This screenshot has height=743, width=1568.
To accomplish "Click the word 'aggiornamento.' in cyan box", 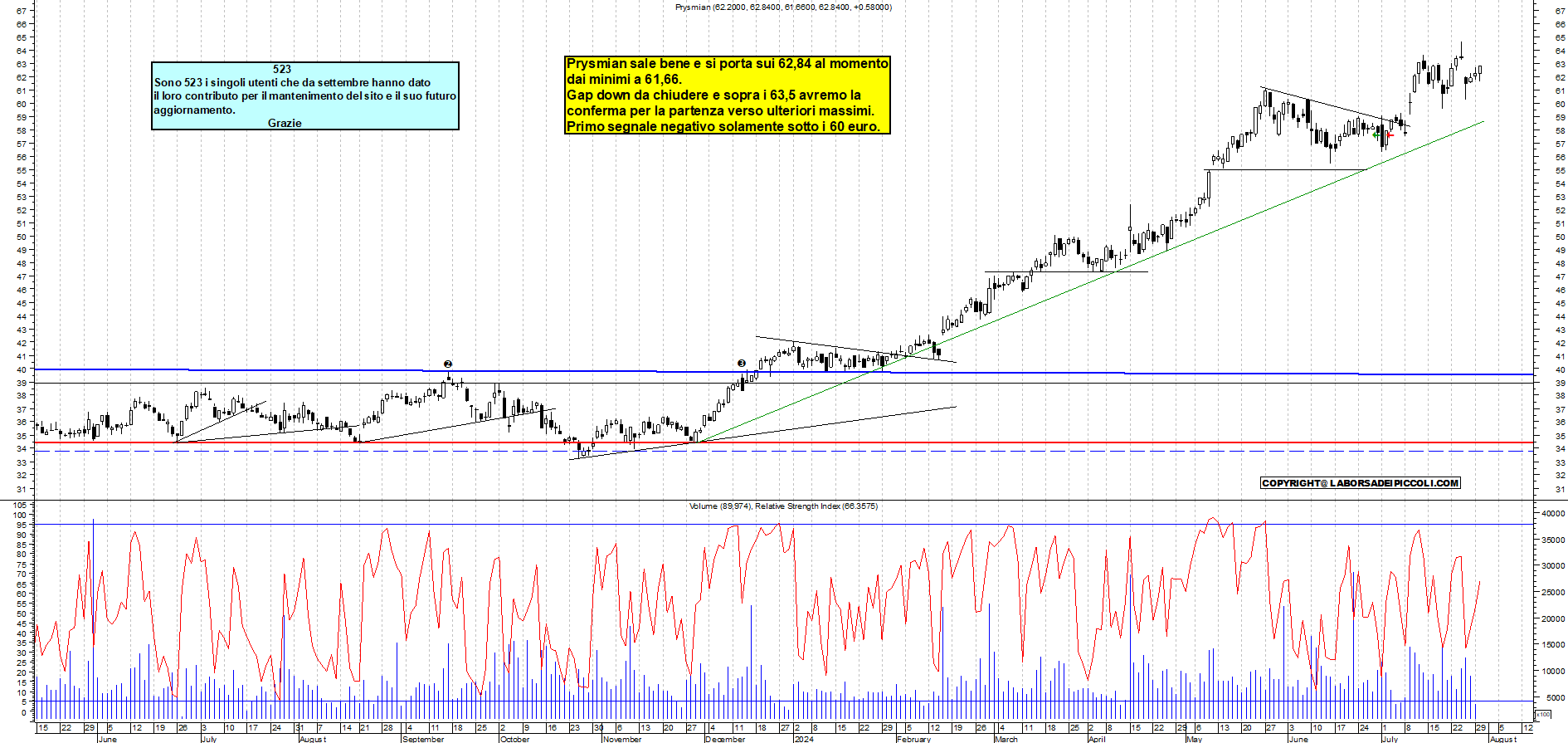I will pos(195,110).
